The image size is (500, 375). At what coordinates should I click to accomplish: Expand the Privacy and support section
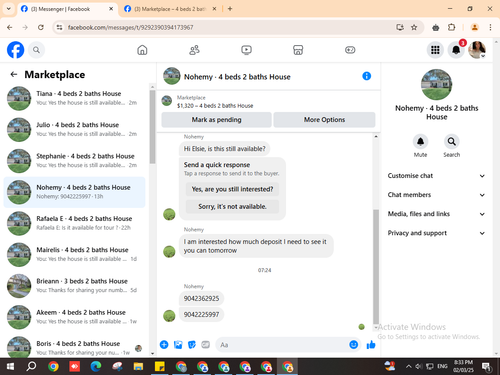(436, 233)
